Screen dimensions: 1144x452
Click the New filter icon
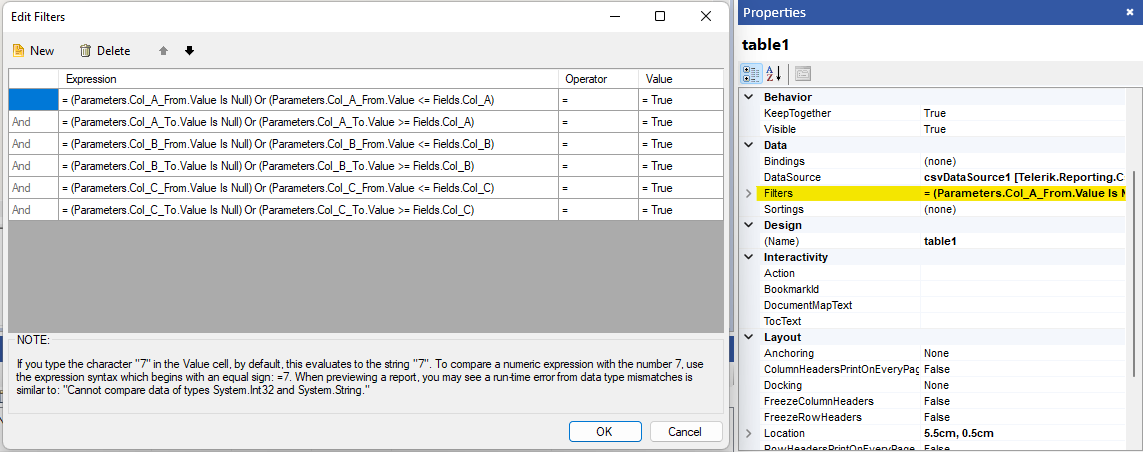tap(18, 51)
